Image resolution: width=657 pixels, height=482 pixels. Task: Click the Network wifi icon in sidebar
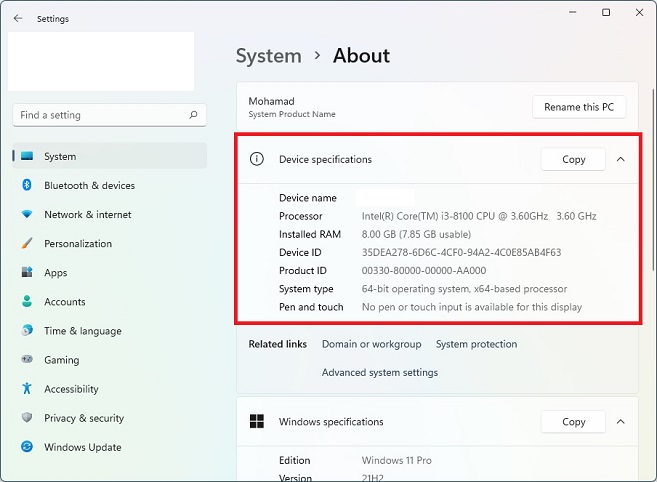pos(27,214)
